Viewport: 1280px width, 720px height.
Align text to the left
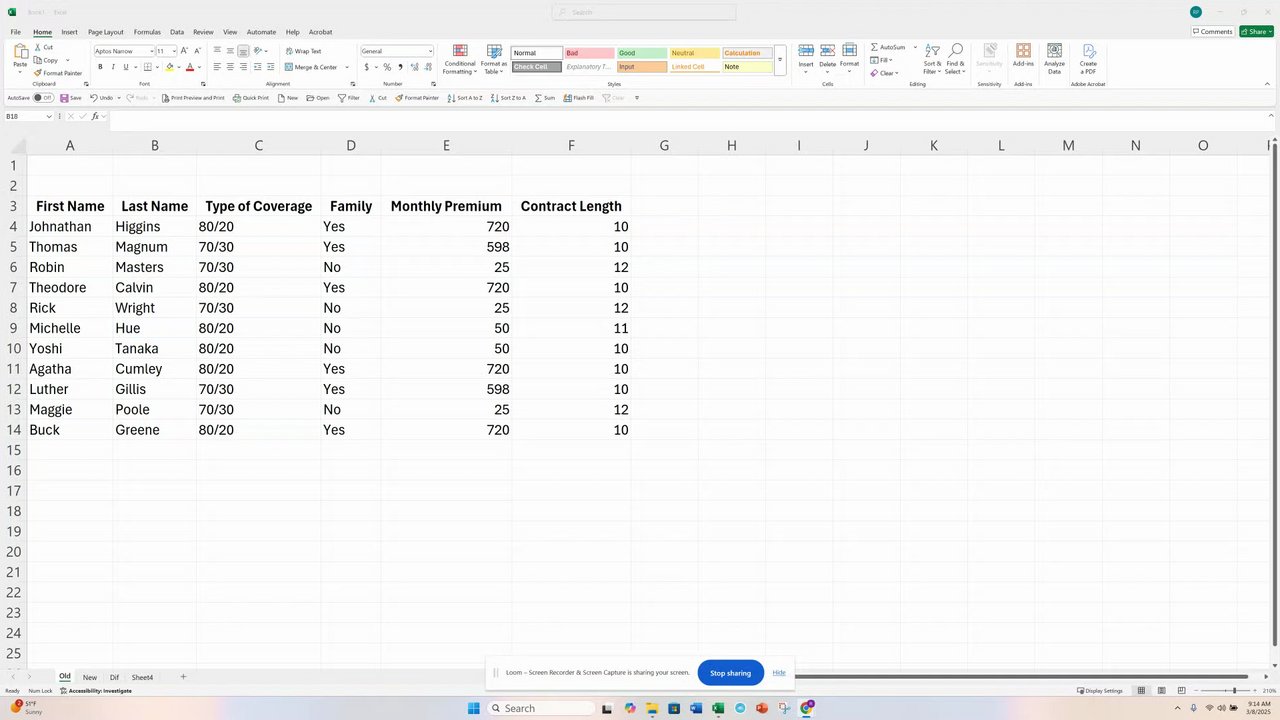(217, 67)
